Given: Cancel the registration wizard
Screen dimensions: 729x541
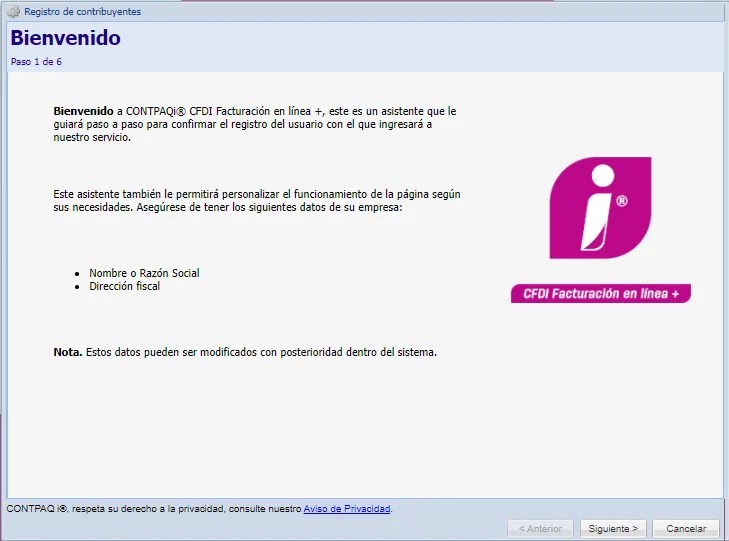Looking at the screenshot, I should [686, 528].
